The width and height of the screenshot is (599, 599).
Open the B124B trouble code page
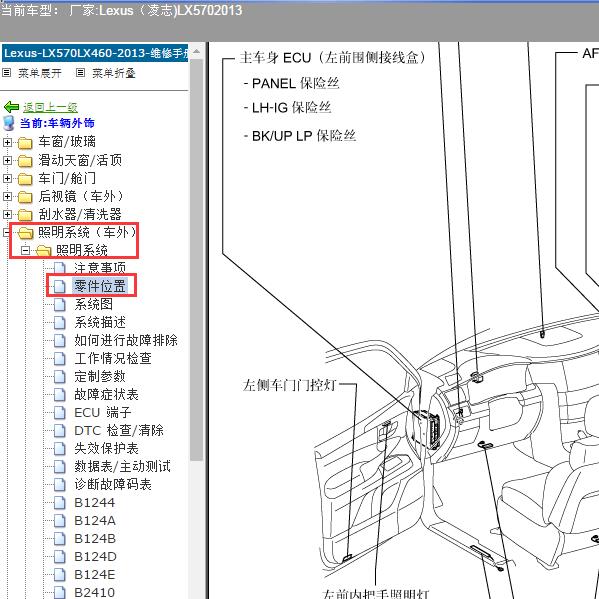[x=95, y=538]
